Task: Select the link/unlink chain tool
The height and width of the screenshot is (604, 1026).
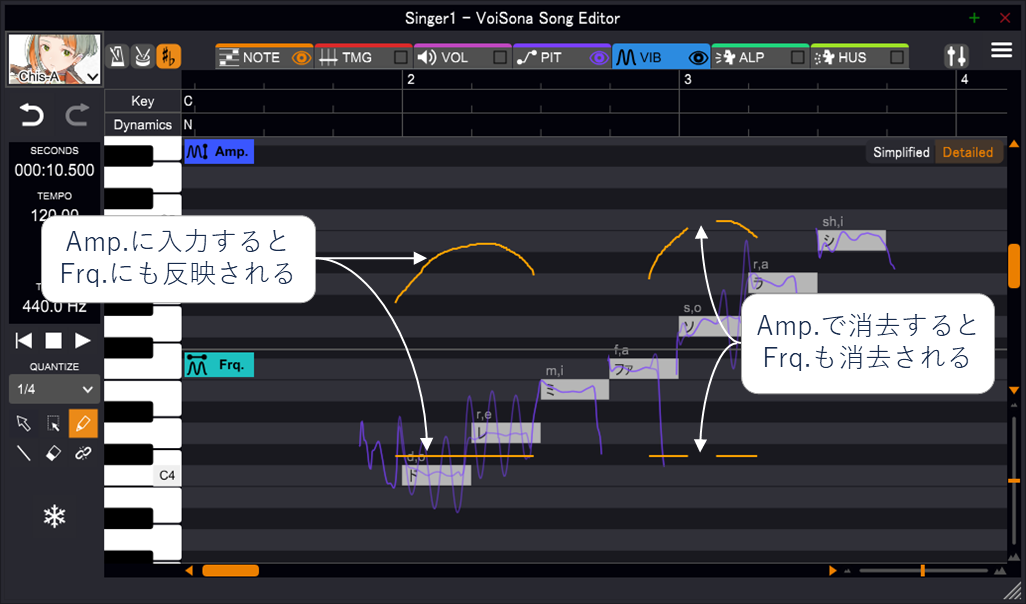Action: 83,453
